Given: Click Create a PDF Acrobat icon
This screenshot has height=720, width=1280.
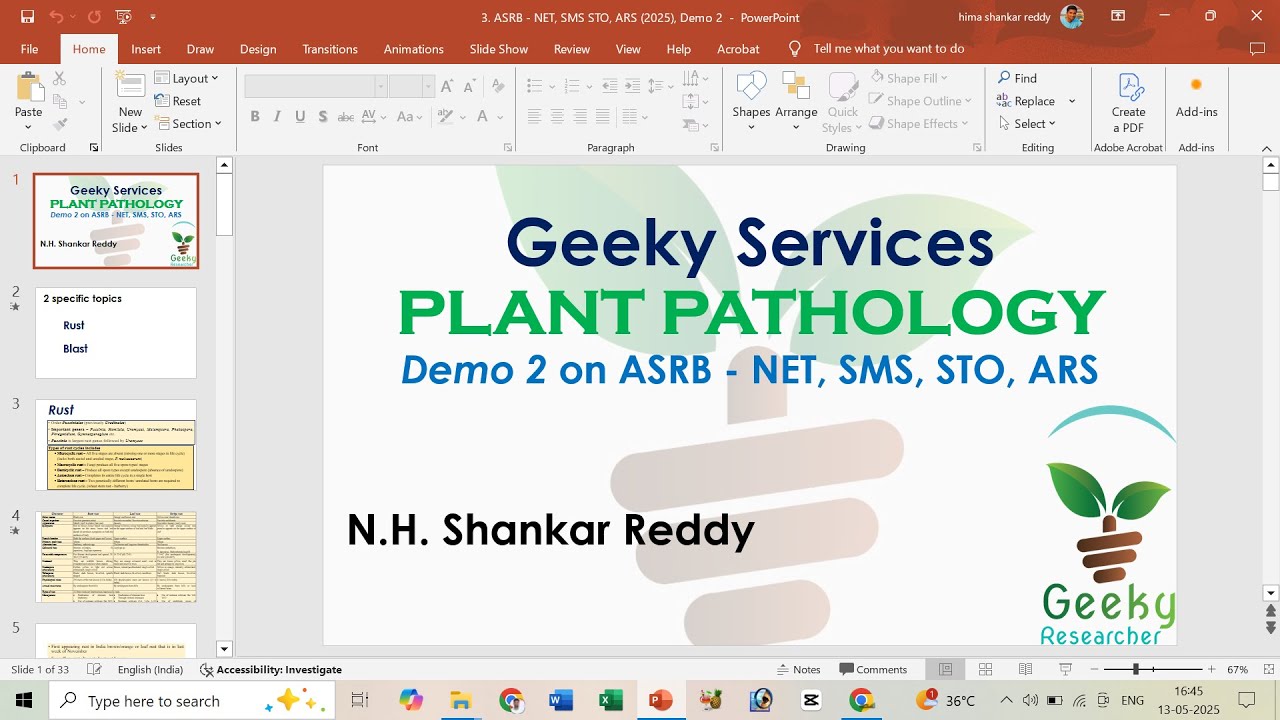Looking at the screenshot, I should (1129, 102).
